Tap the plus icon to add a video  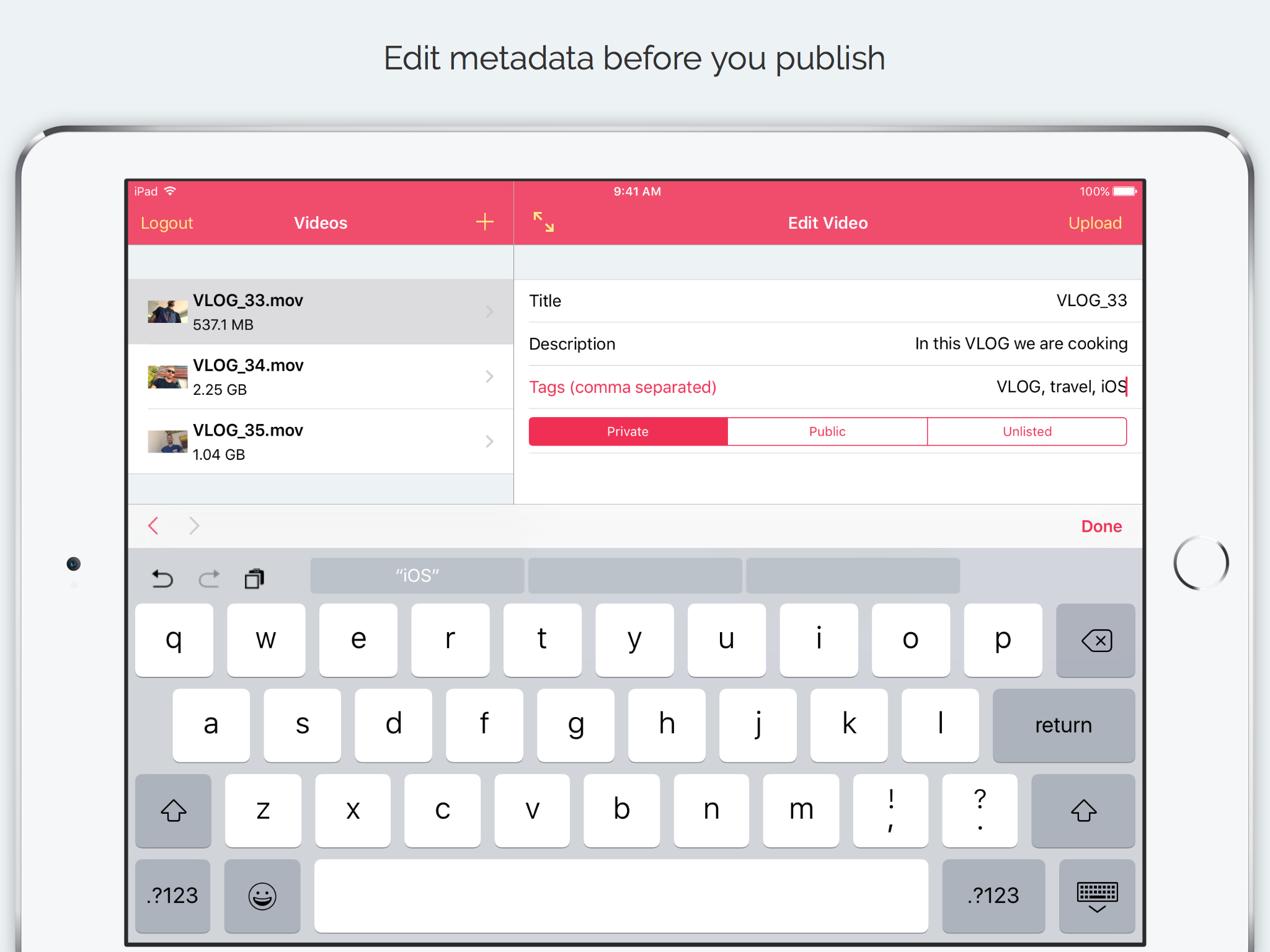click(x=484, y=222)
